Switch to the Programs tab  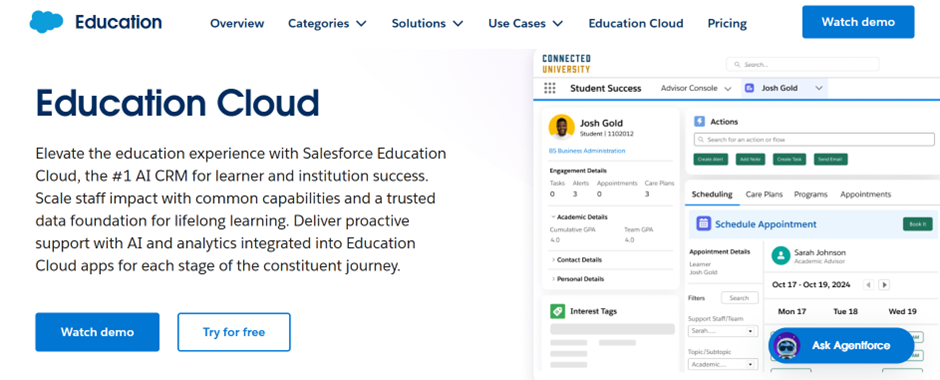click(x=811, y=194)
